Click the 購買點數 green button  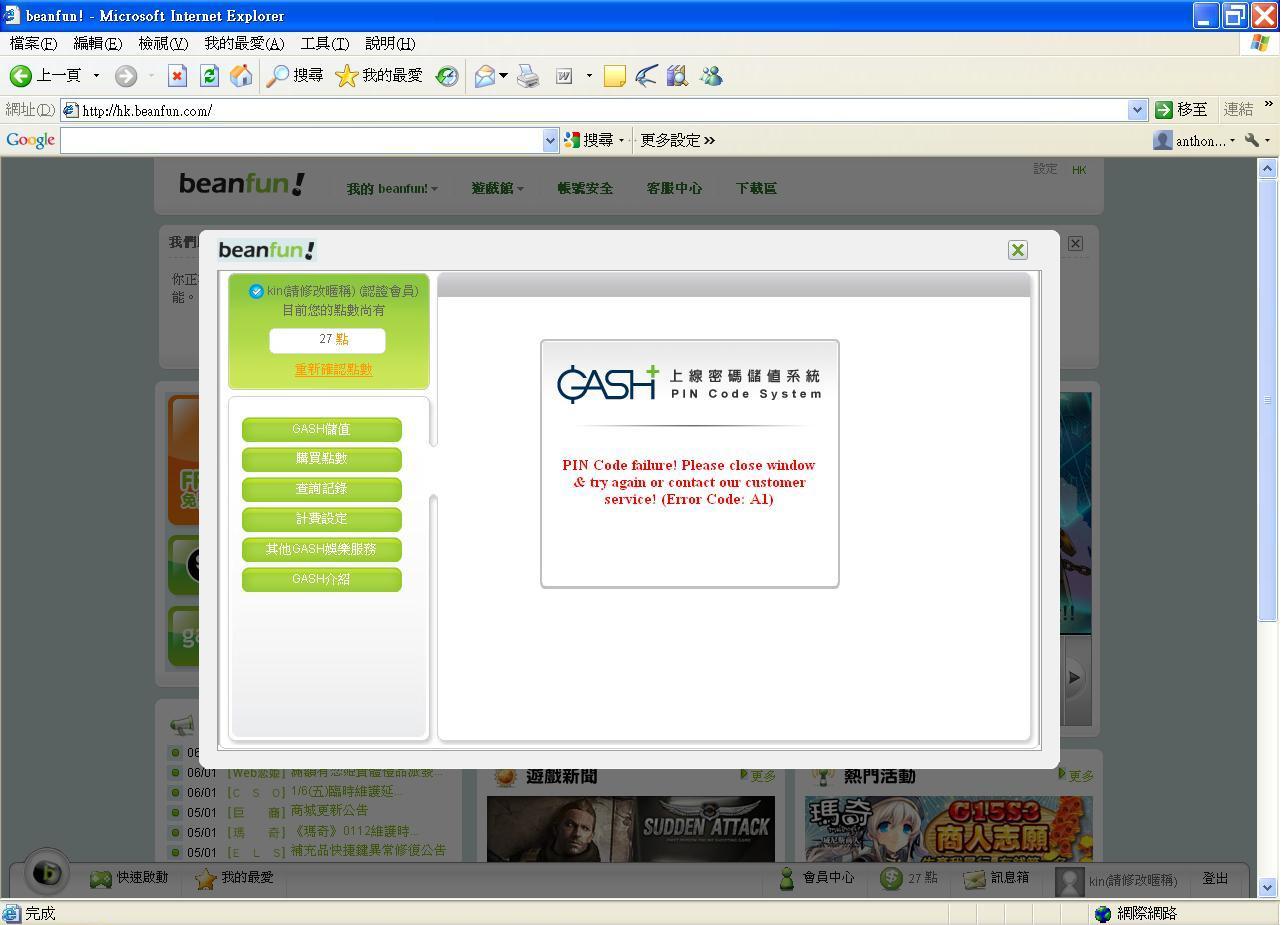point(322,459)
